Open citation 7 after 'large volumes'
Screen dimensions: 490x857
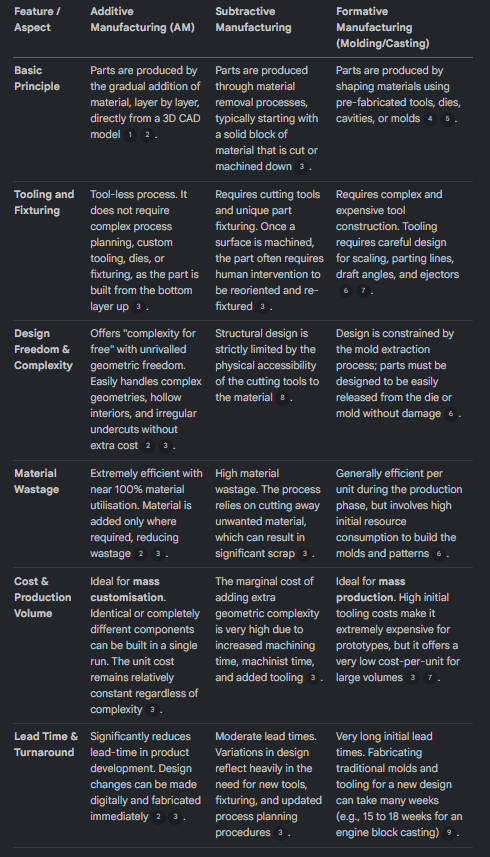click(430, 678)
